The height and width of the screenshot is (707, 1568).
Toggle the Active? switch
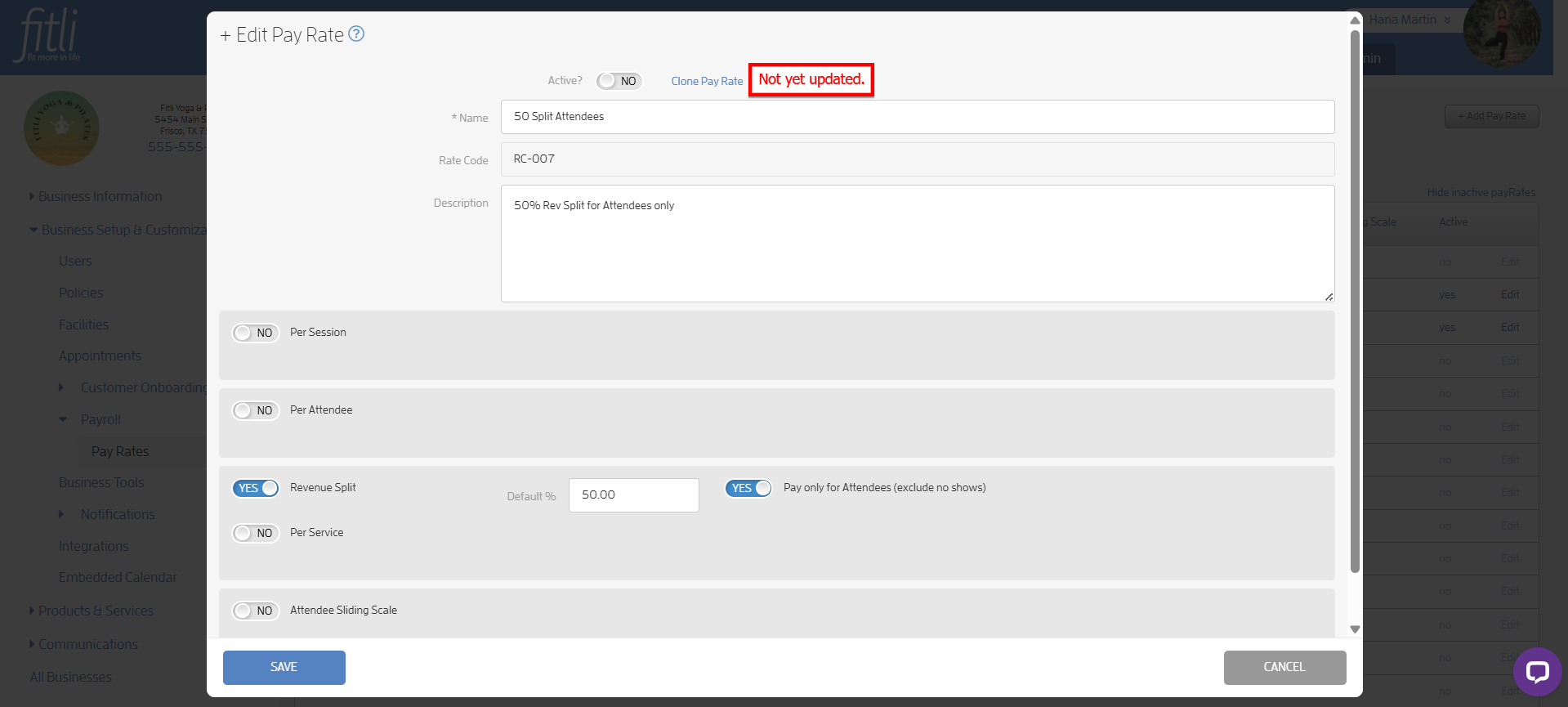(x=619, y=81)
